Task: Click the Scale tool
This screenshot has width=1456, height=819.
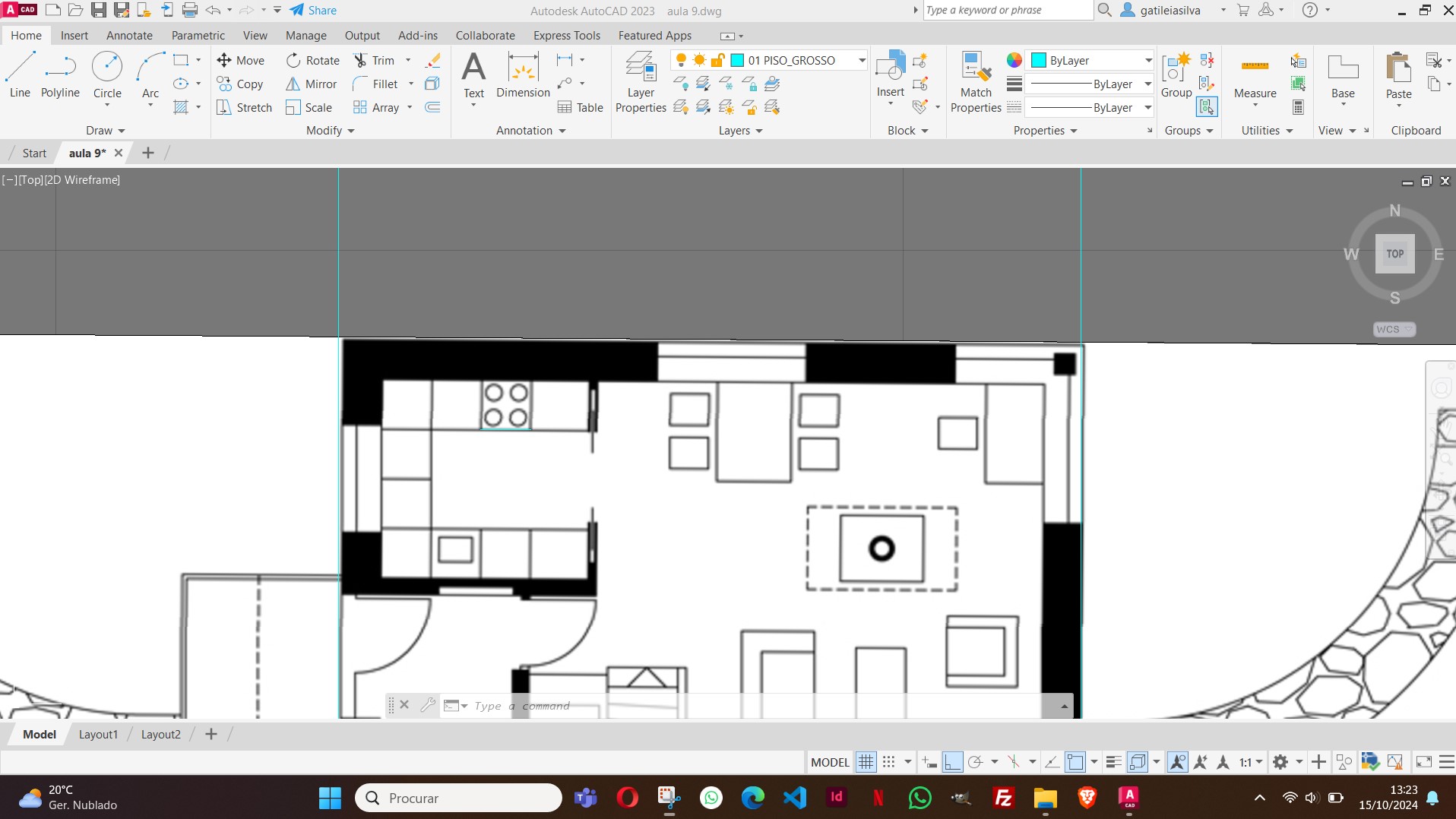Action: pyautogui.click(x=309, y=107)
